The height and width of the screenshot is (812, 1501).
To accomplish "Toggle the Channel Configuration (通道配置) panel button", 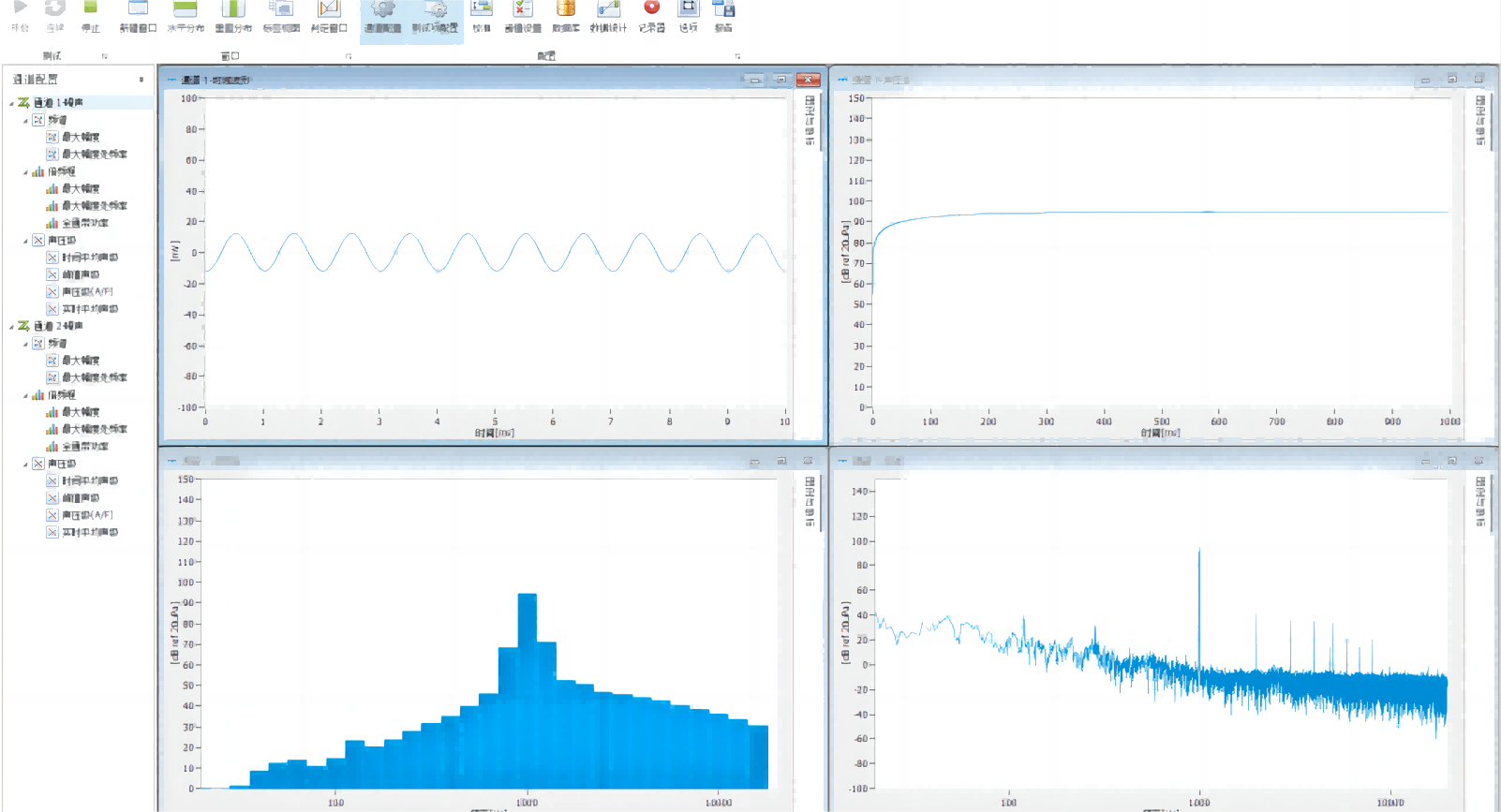I will click(382, 13).
